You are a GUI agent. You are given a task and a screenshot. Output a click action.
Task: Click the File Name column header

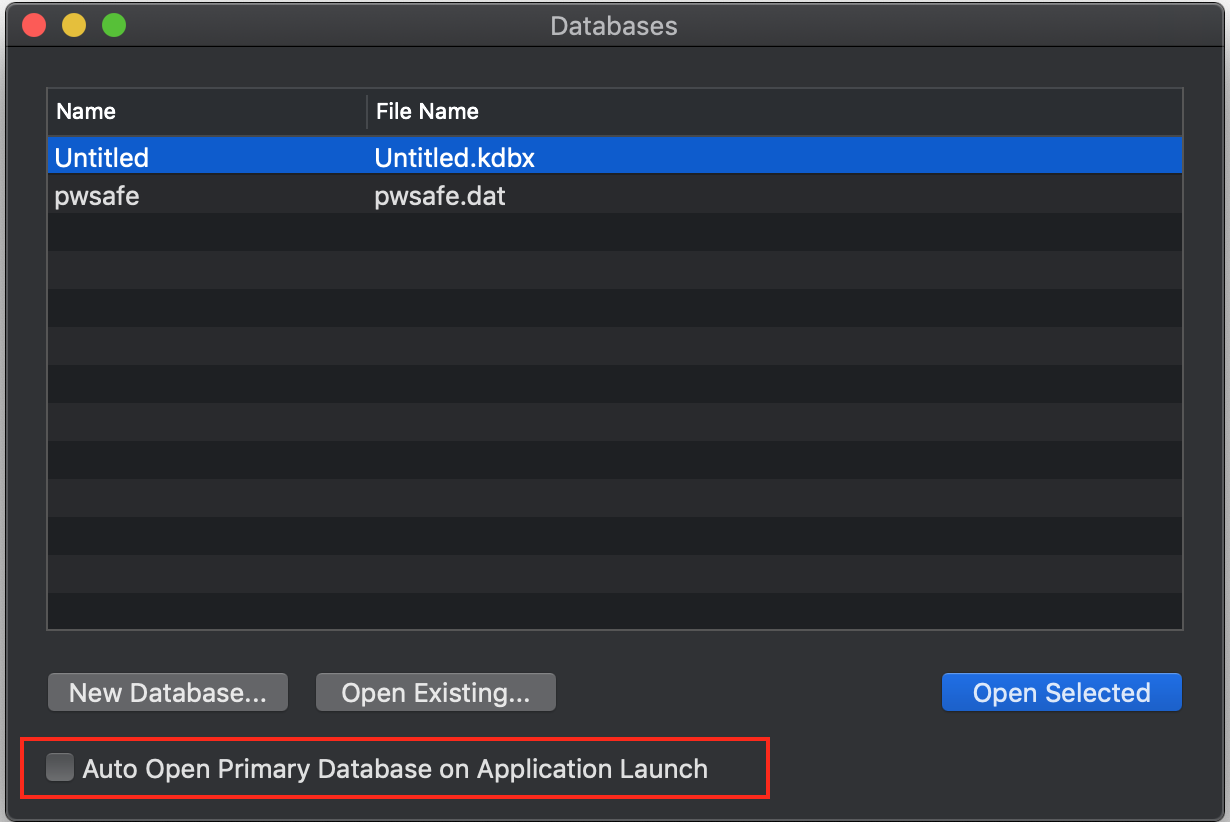tap(427, 111)
